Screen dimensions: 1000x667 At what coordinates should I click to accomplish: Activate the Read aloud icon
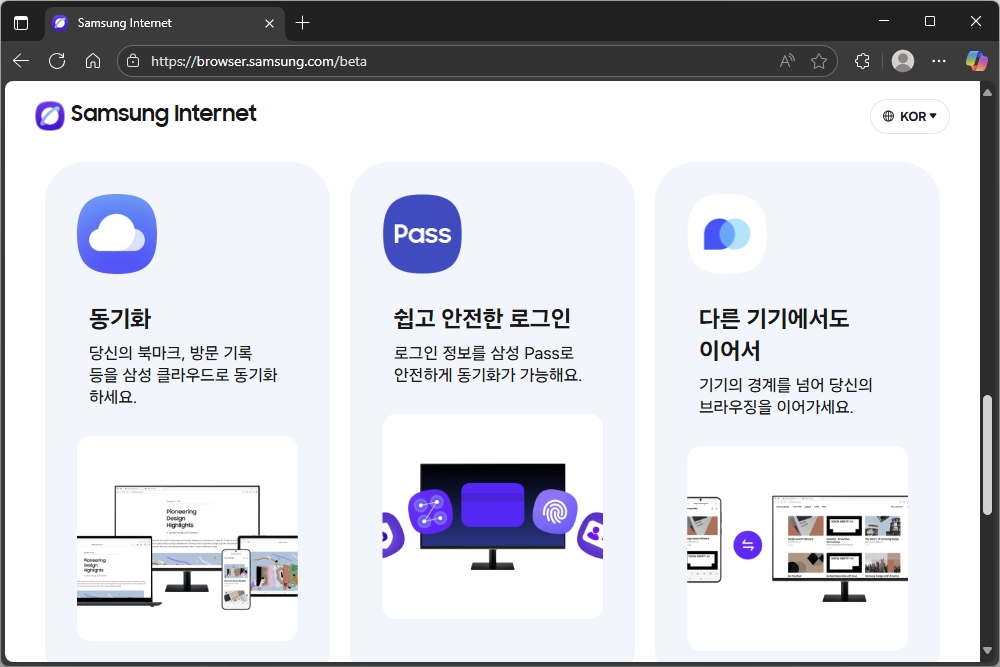[788, 61]
